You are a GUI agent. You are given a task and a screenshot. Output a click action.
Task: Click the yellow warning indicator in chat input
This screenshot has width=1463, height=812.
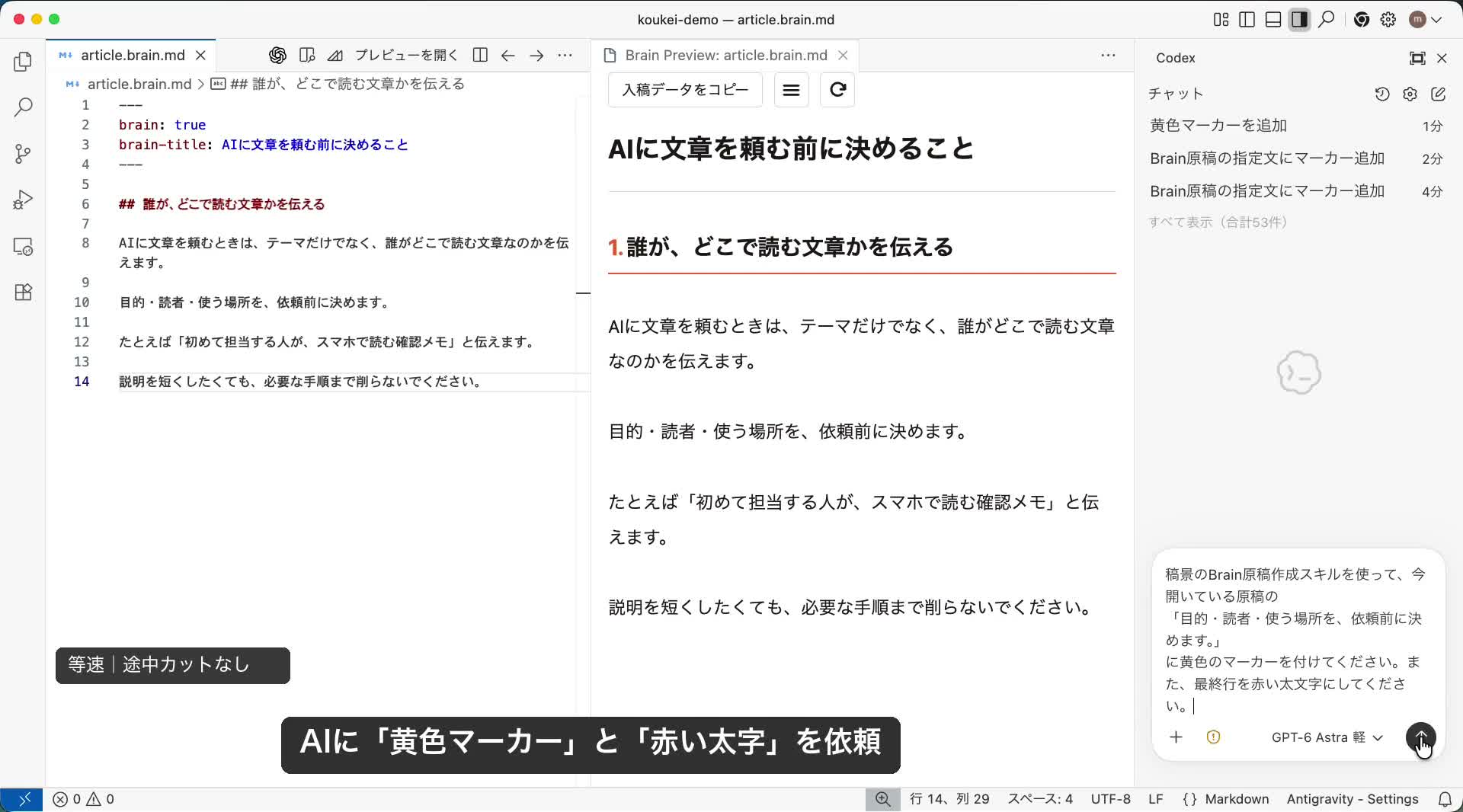click(1213, 737)
